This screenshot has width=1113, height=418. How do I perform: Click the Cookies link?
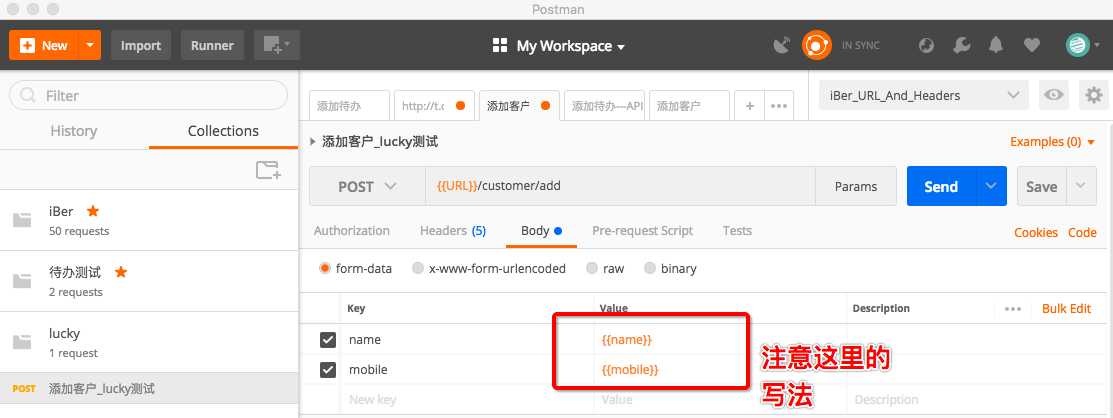1036,232
